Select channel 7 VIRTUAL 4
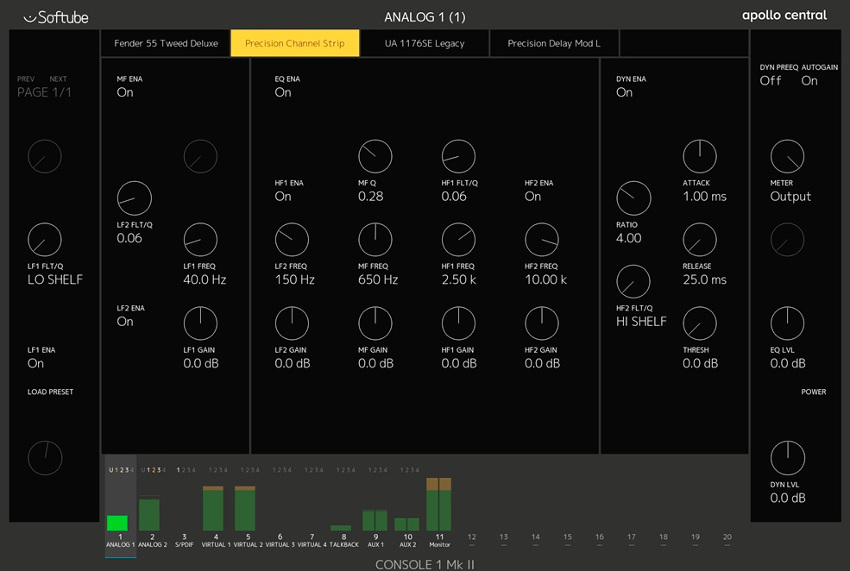This screenshot has width=850, height=571. [312, 540]
